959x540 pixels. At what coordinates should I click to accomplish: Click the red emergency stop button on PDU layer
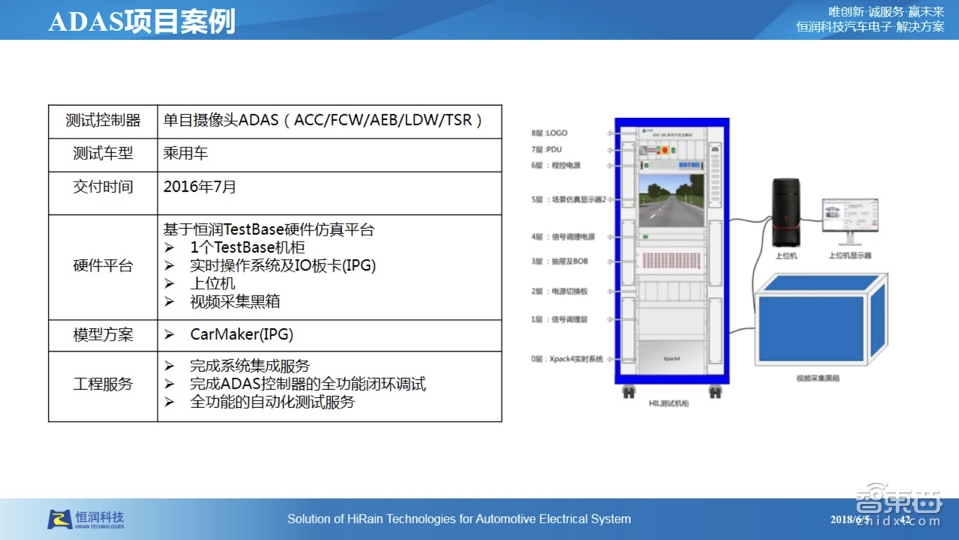(665, 150)
